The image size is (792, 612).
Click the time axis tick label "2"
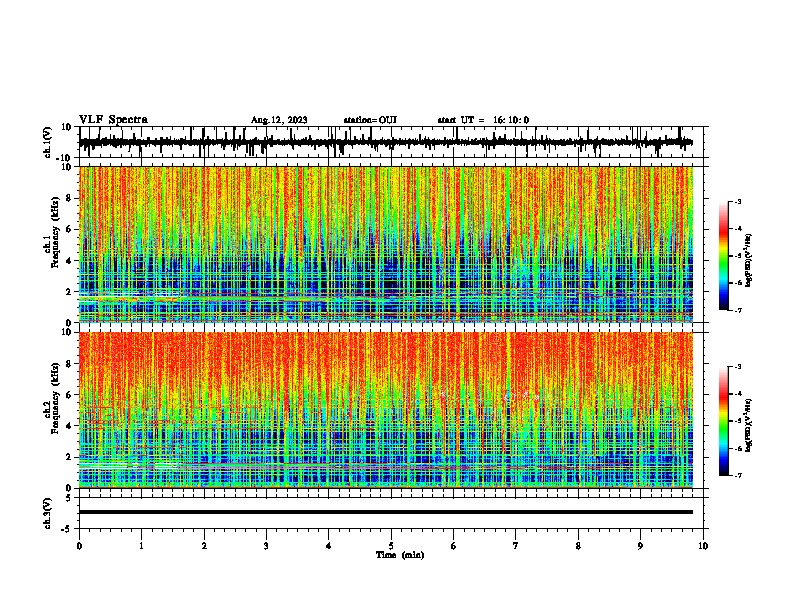[x=204, y=546]
